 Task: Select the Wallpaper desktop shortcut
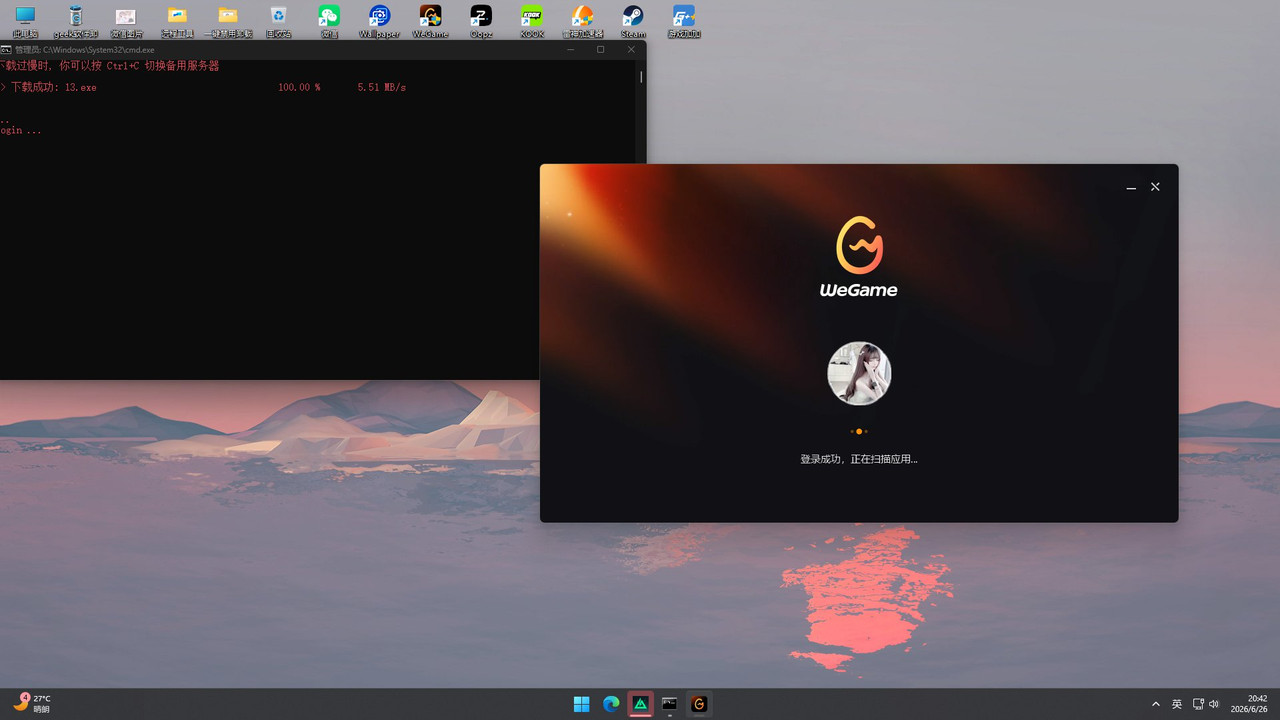pos(380,20)
